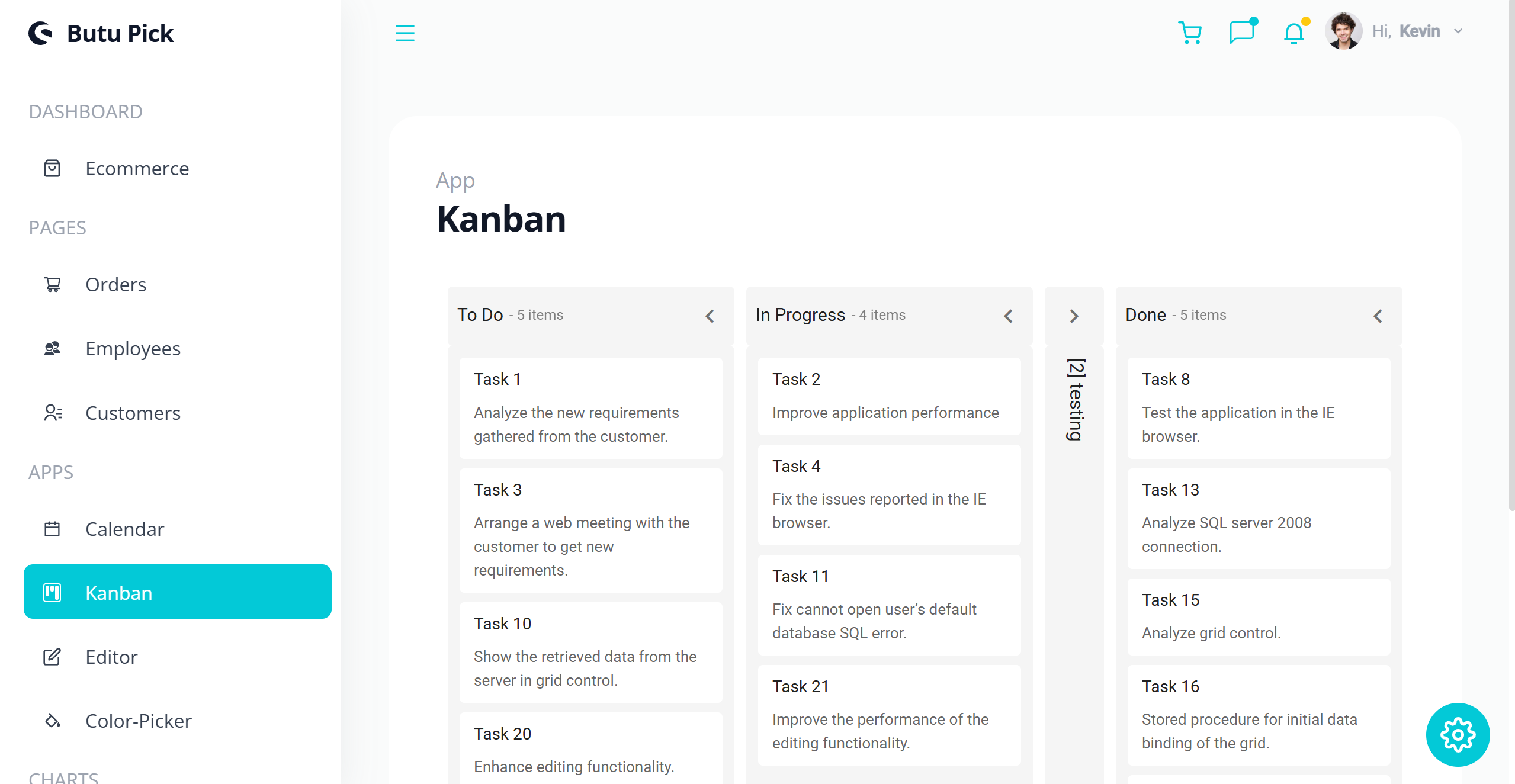Screen dimensions: 1515x784
Task: Click the Editor pencil icon
Action: [x=52, y=657]
